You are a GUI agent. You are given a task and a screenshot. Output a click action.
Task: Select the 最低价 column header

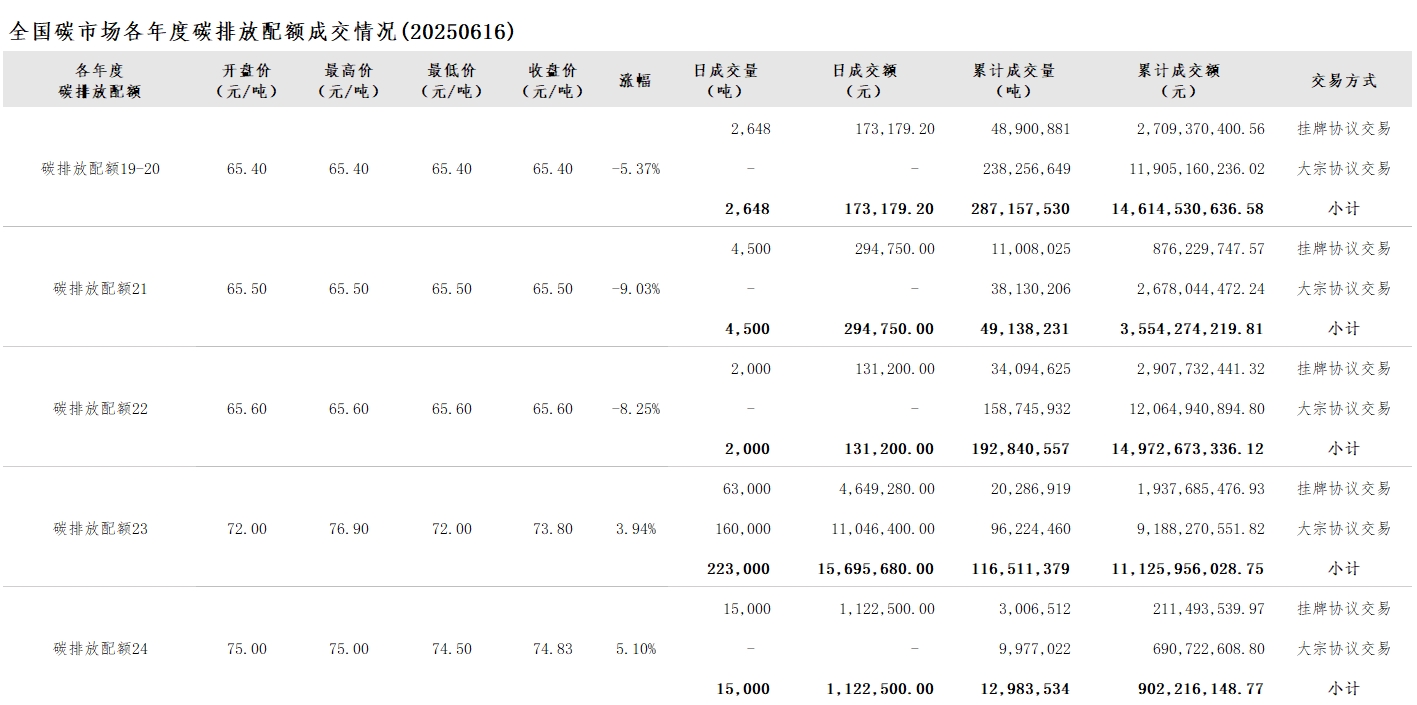[x=452, y=81]
